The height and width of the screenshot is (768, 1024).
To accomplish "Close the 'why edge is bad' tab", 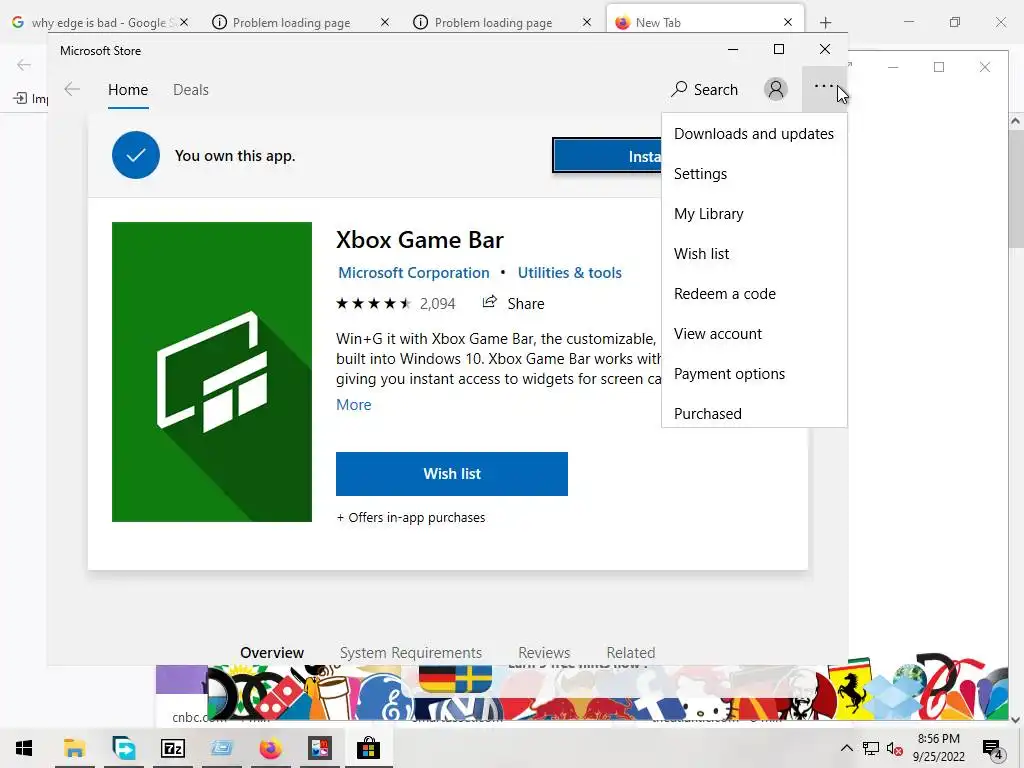I will coord(184,23).
